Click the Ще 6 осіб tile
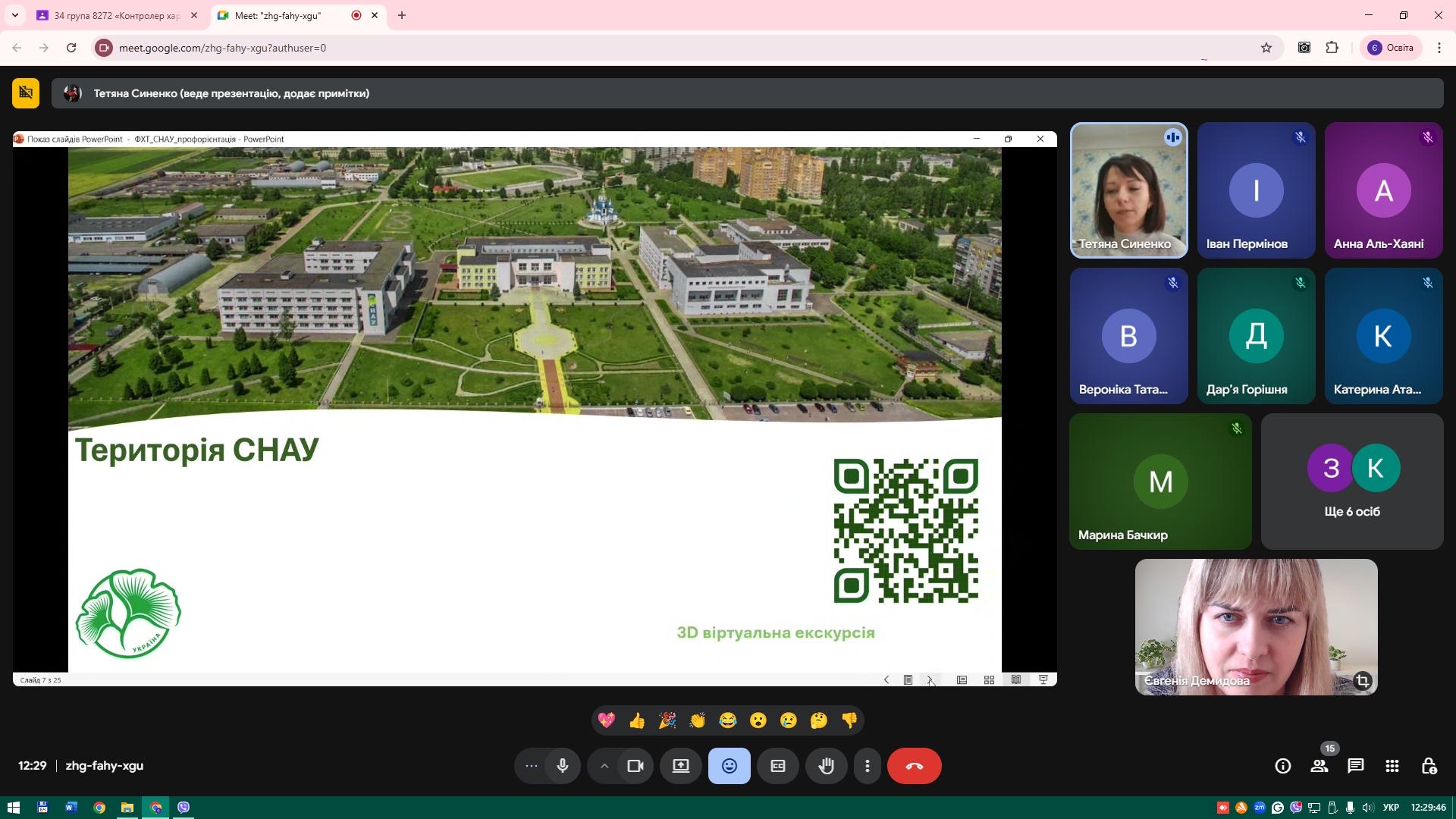 [x=1351, y=482]
